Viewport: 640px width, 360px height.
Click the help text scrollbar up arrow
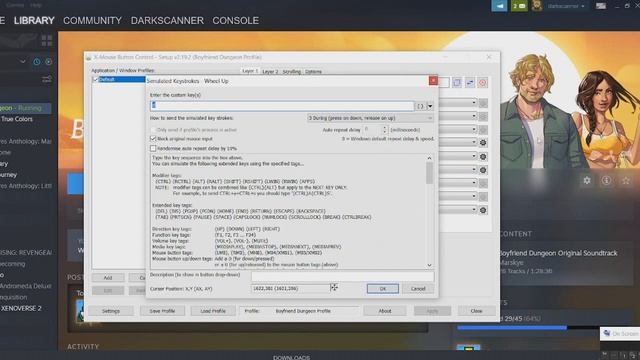click(x=429, y=158)
